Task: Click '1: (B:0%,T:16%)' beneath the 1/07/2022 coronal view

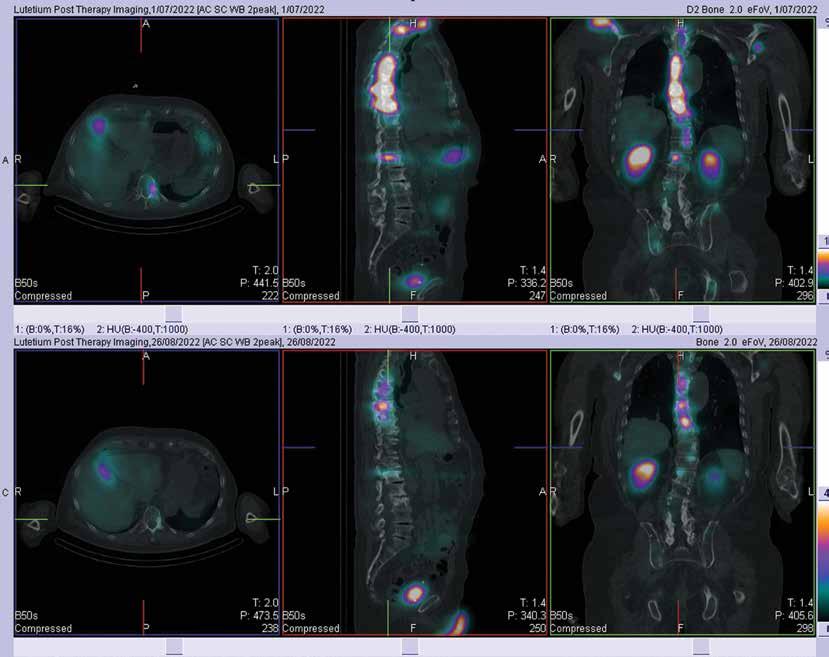Action: click(x=584, y=329)
